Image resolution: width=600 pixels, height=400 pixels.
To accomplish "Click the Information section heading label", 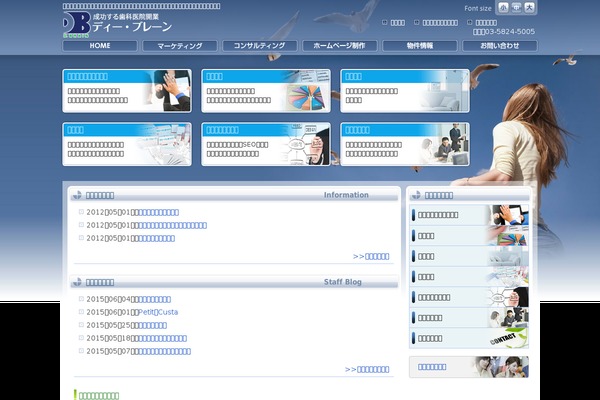I will 346,195.
